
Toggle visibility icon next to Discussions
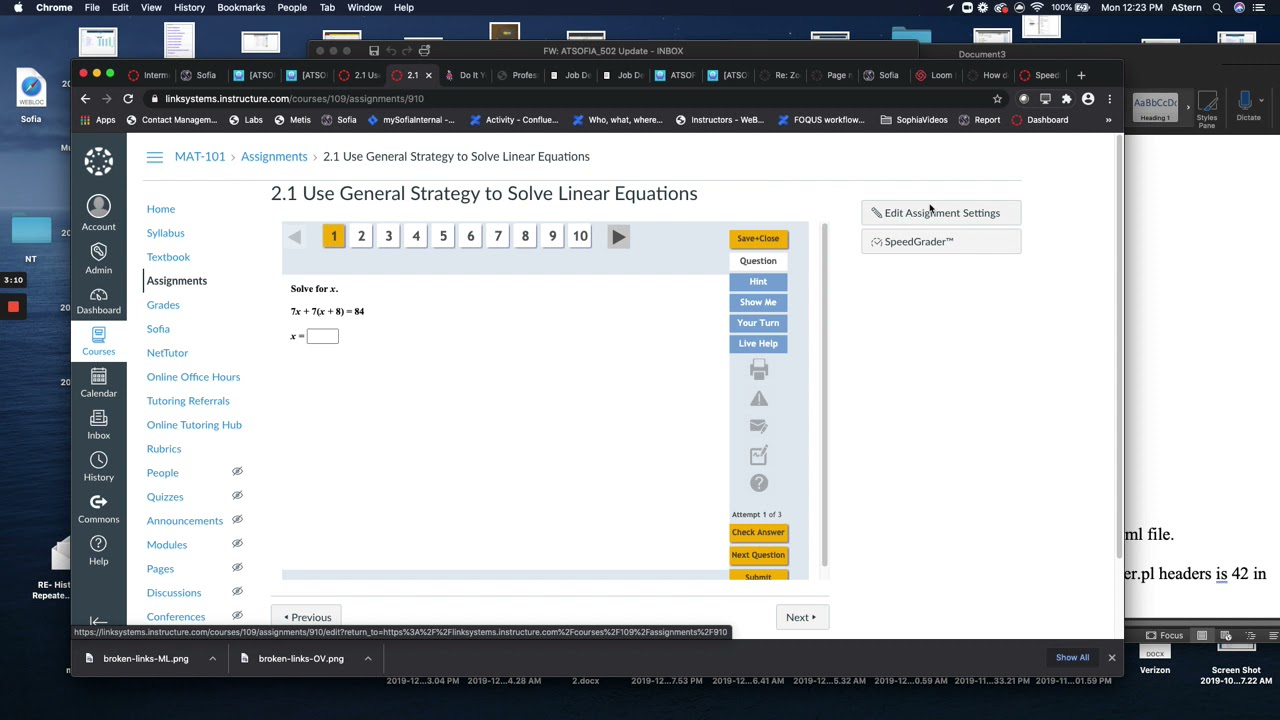click(237, 592)
